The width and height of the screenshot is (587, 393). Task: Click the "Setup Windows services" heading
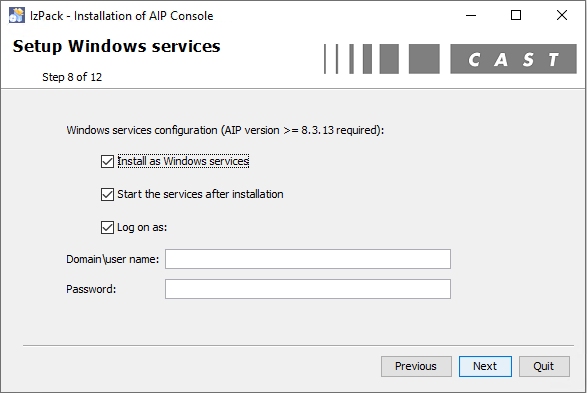(x=116, y=47)
